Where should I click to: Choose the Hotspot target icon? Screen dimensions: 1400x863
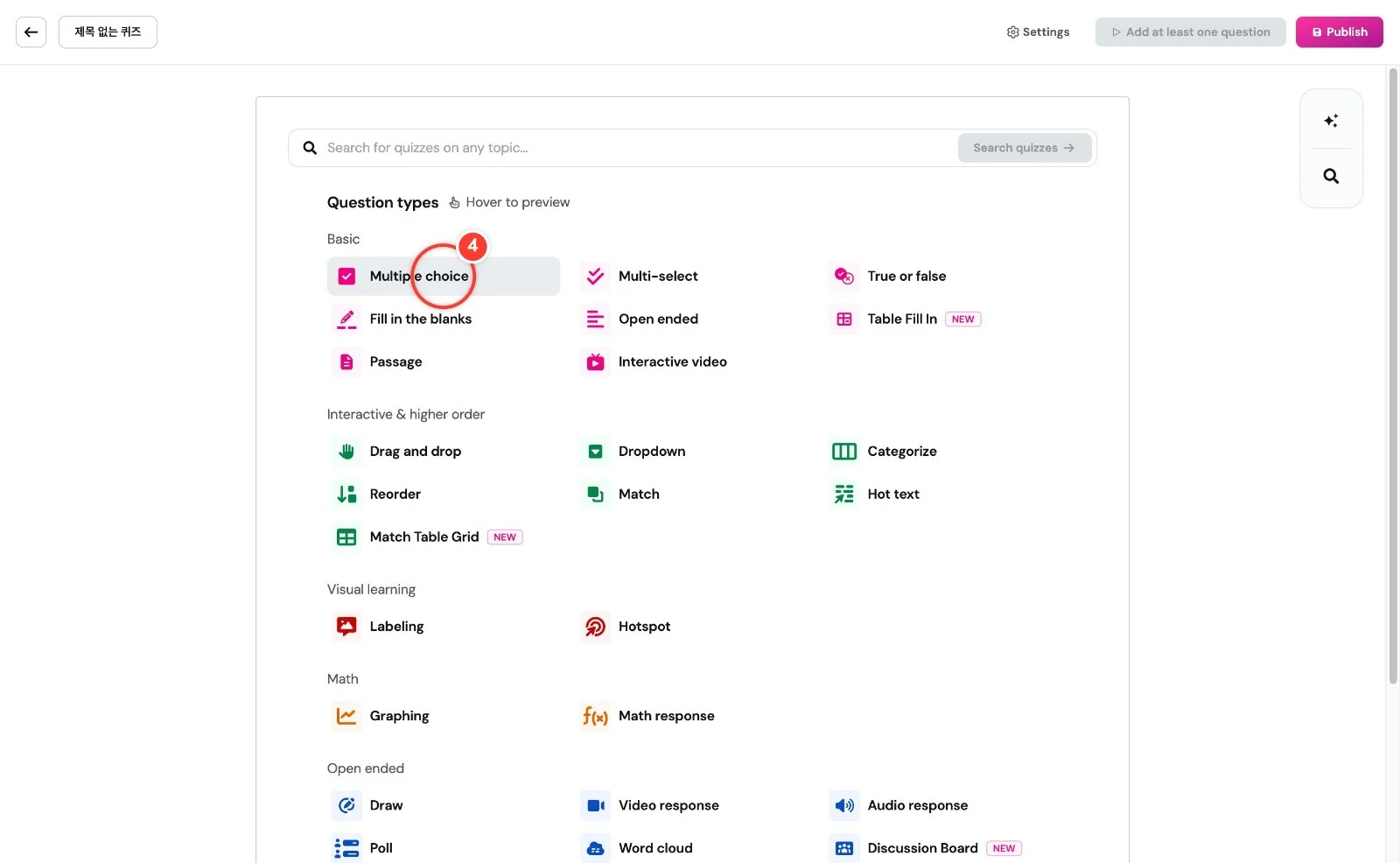pos(595,627)
